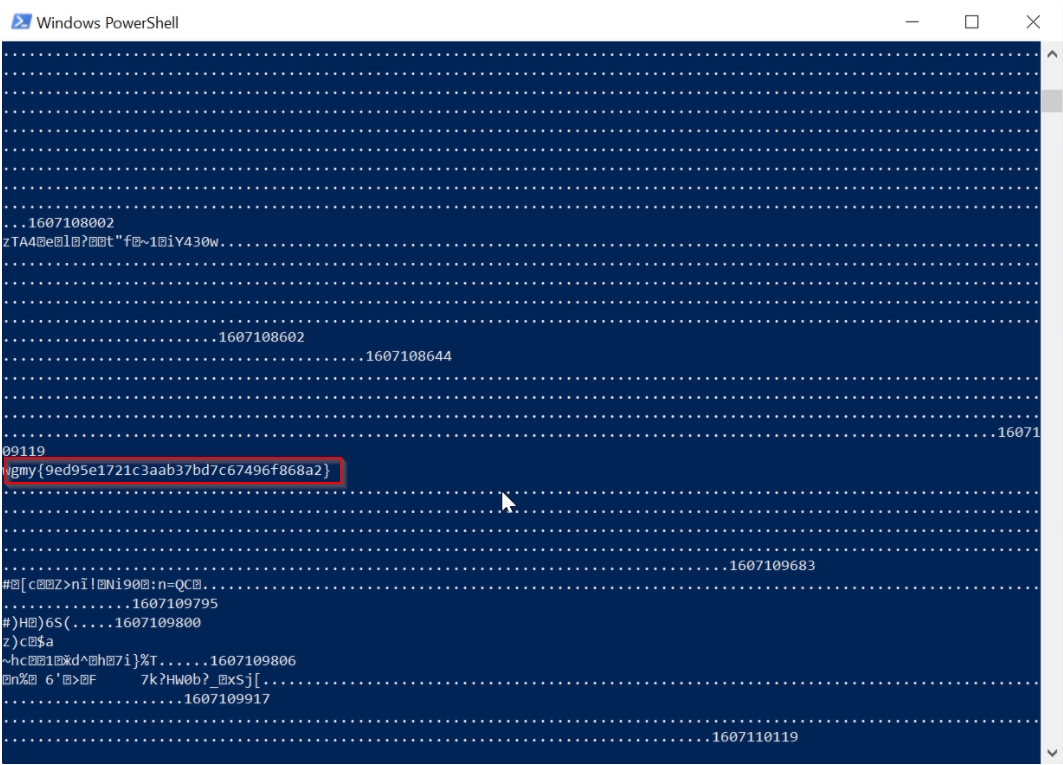This screenshot has width=1063, height=765.
Task: Click the number 1607109806 in the output
Action: point(253,661)
